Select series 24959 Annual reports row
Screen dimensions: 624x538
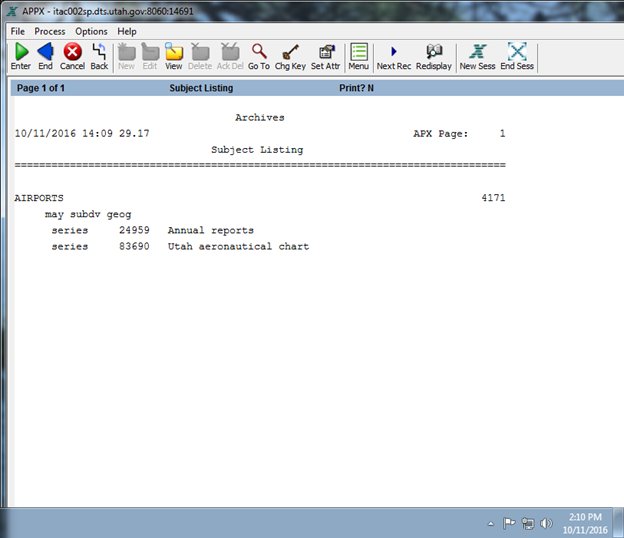pos(152,230)
